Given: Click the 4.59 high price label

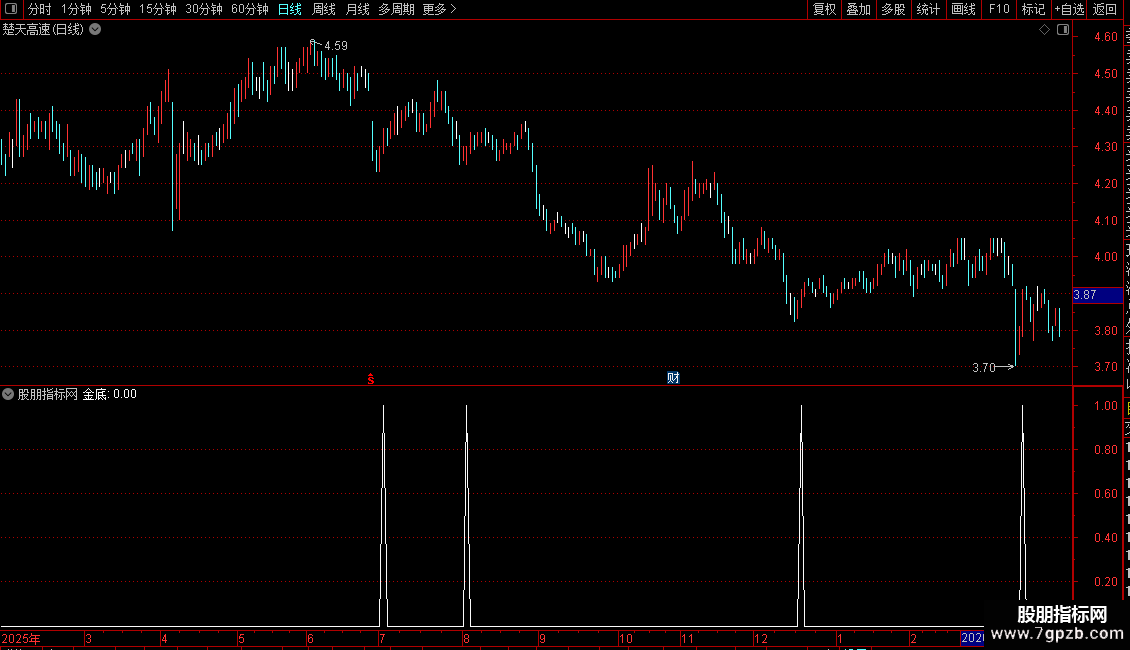Looking at the screenshot, I should (336, 45).
